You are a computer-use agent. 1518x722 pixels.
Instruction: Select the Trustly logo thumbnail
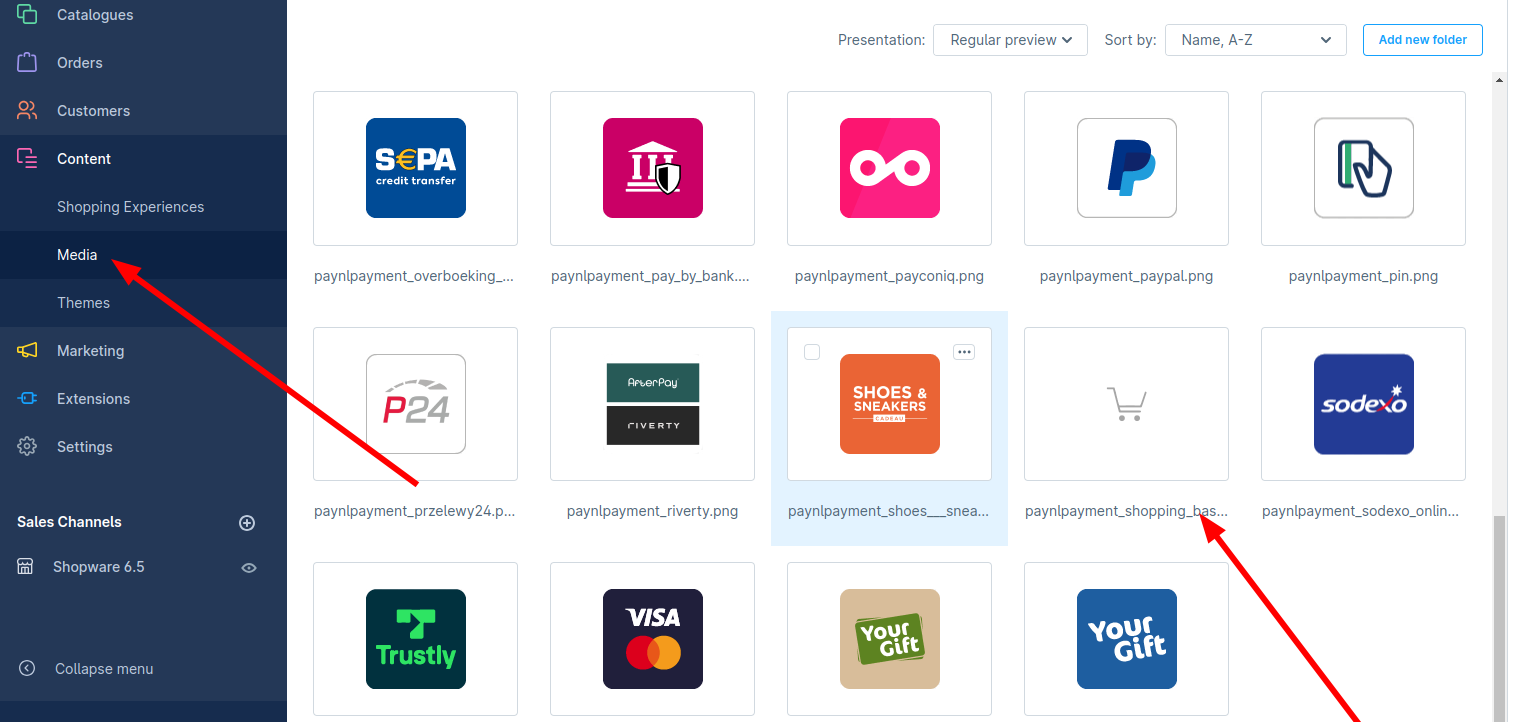tap(415, 639)
